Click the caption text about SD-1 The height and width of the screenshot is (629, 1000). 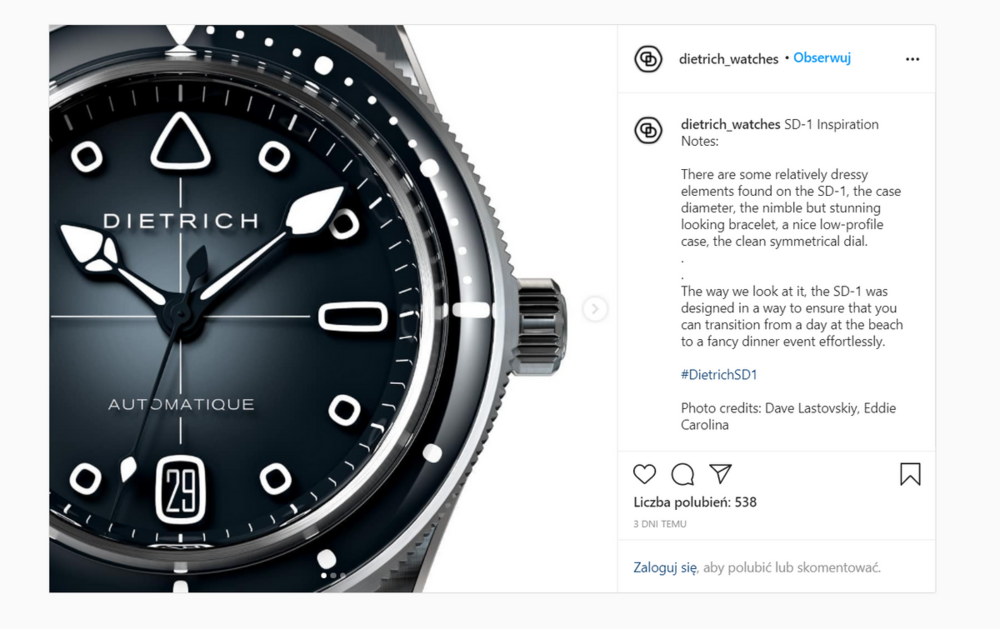[791, 274]
